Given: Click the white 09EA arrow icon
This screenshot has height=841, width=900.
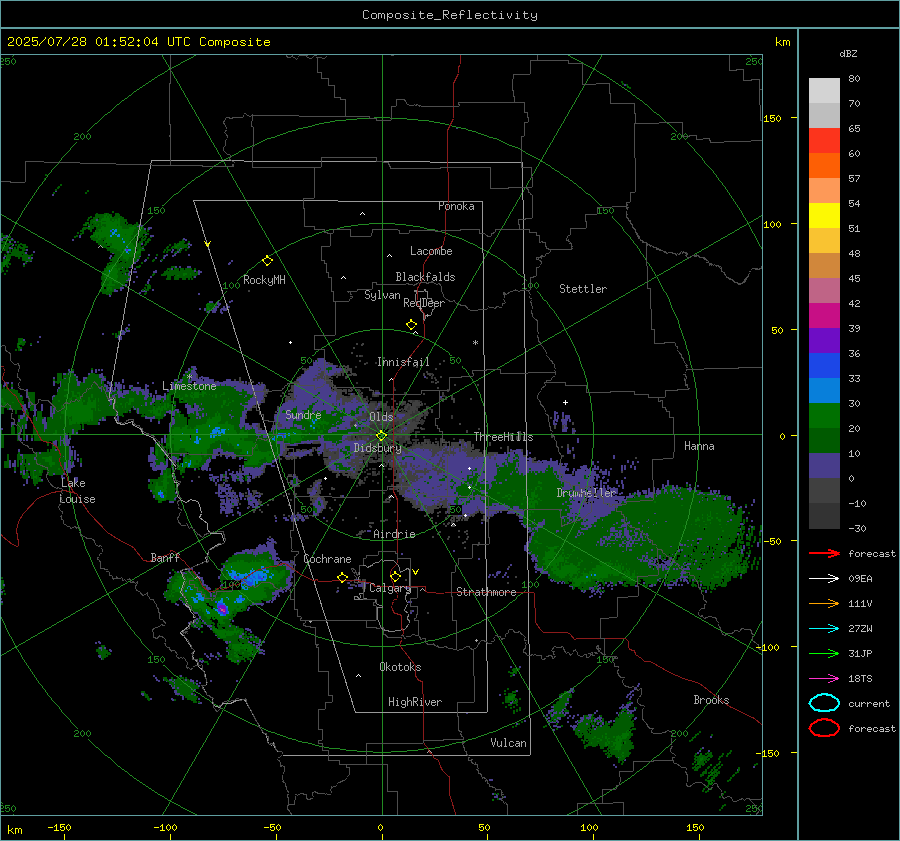Looking at the screenshot, I should tap(824, 579).
